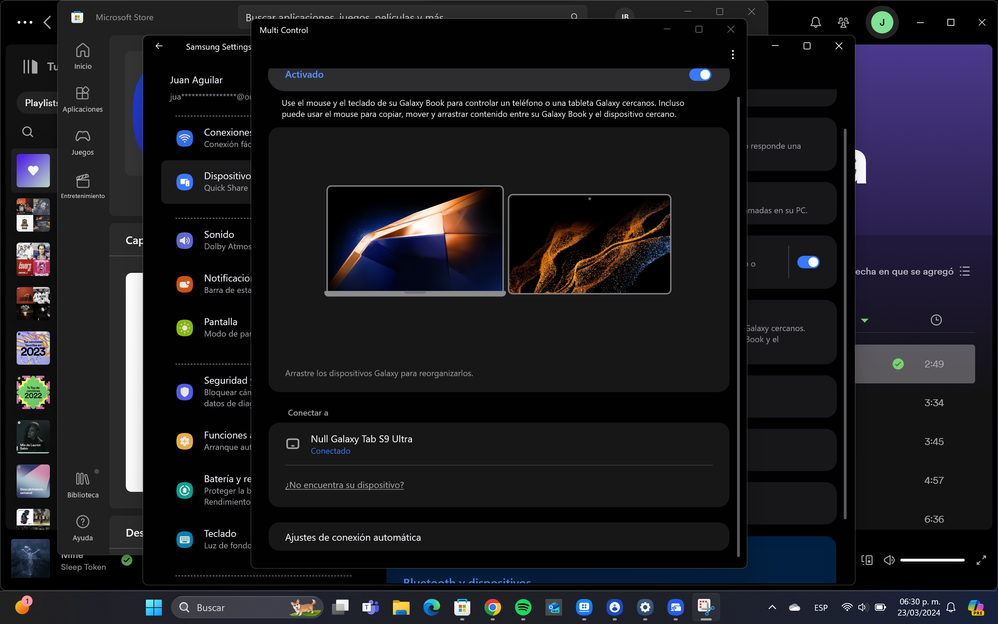This screenshot has height=624, width=998.
Task: Open Task View from the taskbar
Action: (341, 607)
